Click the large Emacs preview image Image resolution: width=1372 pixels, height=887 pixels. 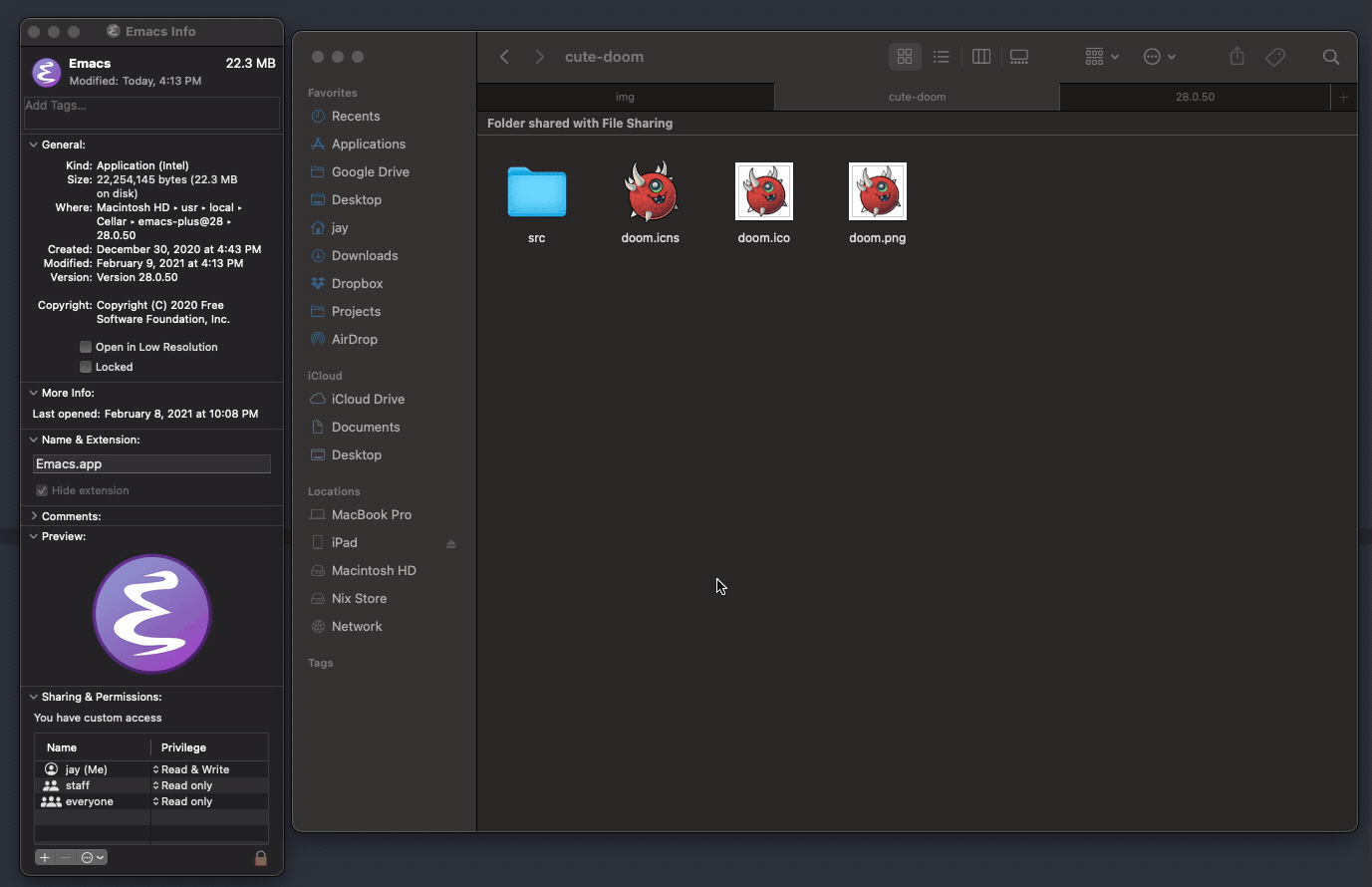pos(152,614)
